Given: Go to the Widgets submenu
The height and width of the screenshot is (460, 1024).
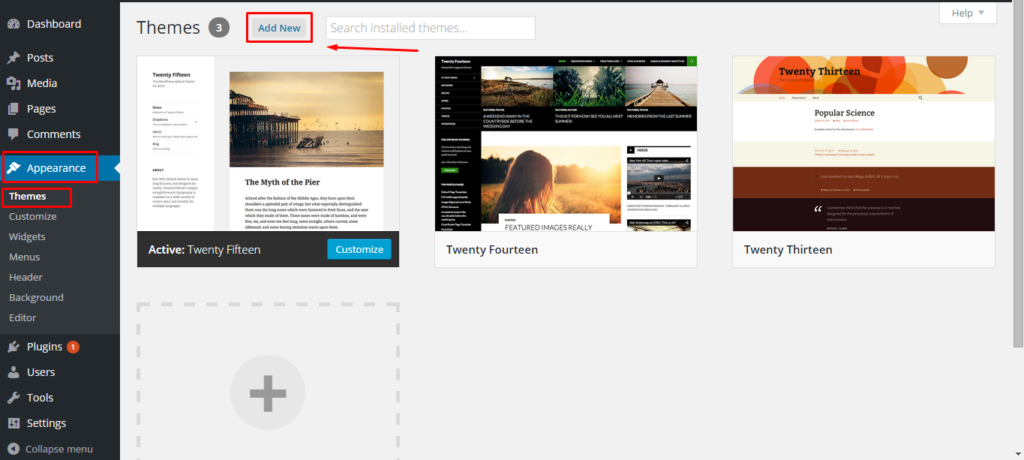Looking at the screenshot, I should tap(27, 237).
